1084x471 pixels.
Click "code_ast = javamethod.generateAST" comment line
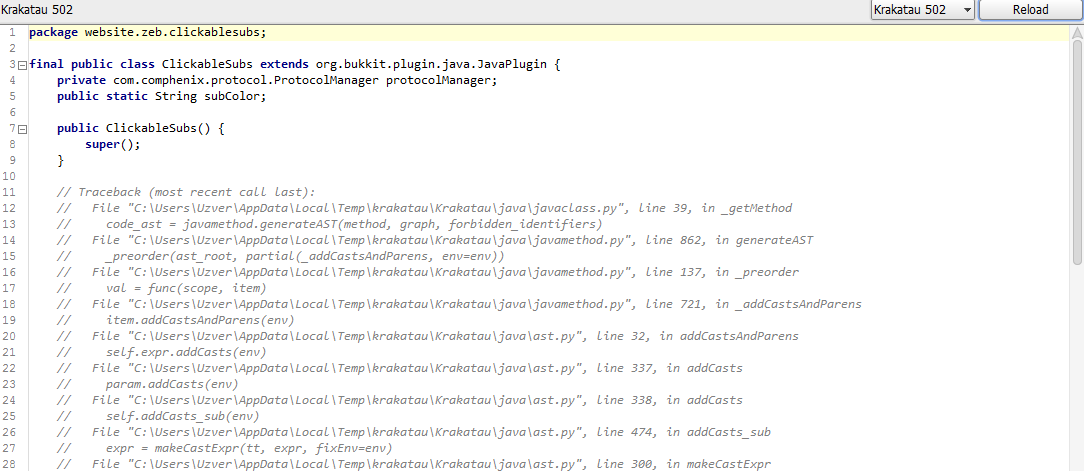click(x=330, y=224)
